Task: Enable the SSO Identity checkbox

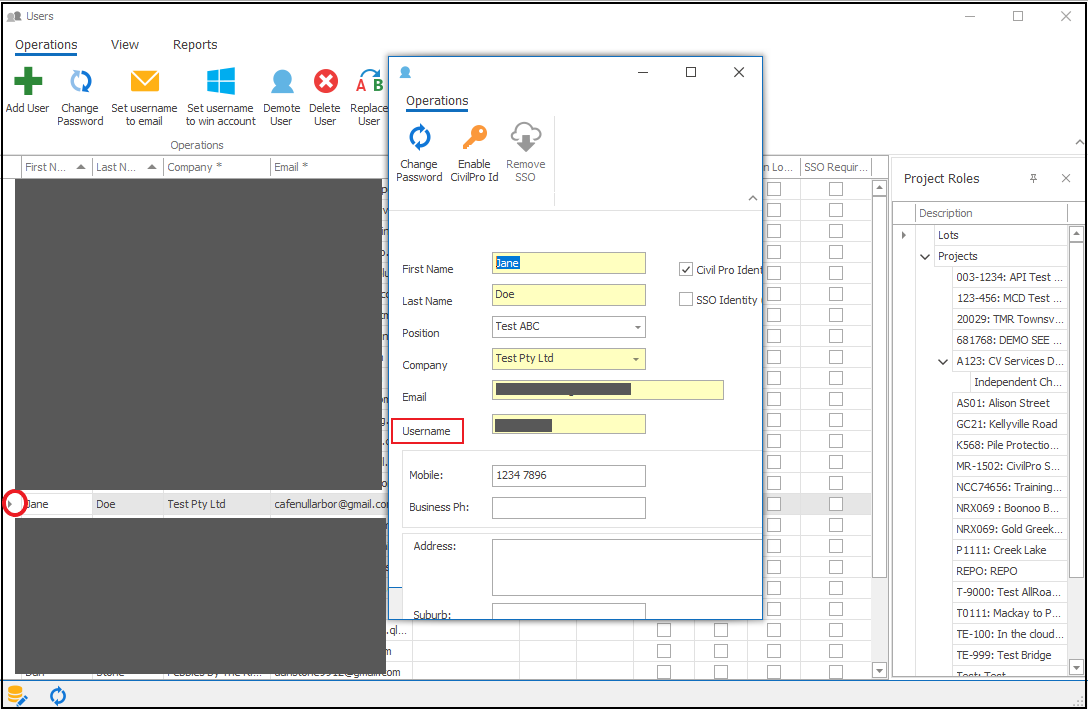Action: coord(686,299)
